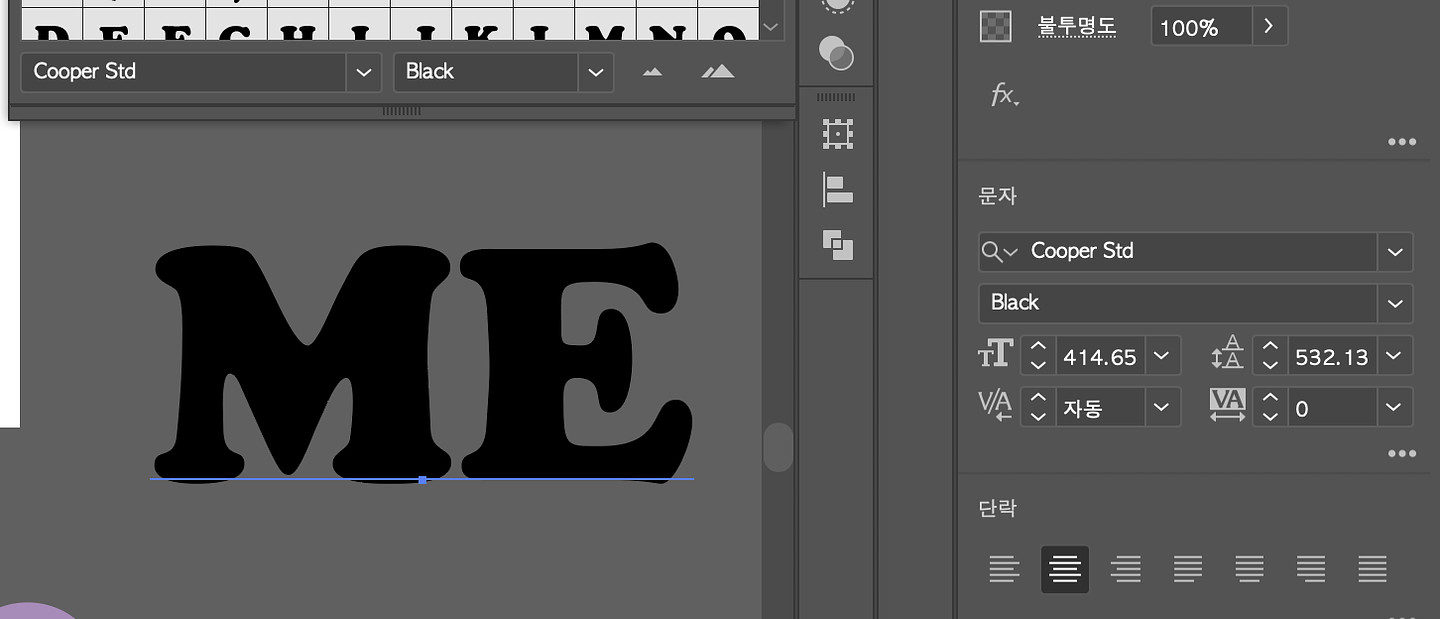This screenshot has width=1440, height=619.
Task: Click the leading value field showing 532.13
Action: pos(1330,356)
